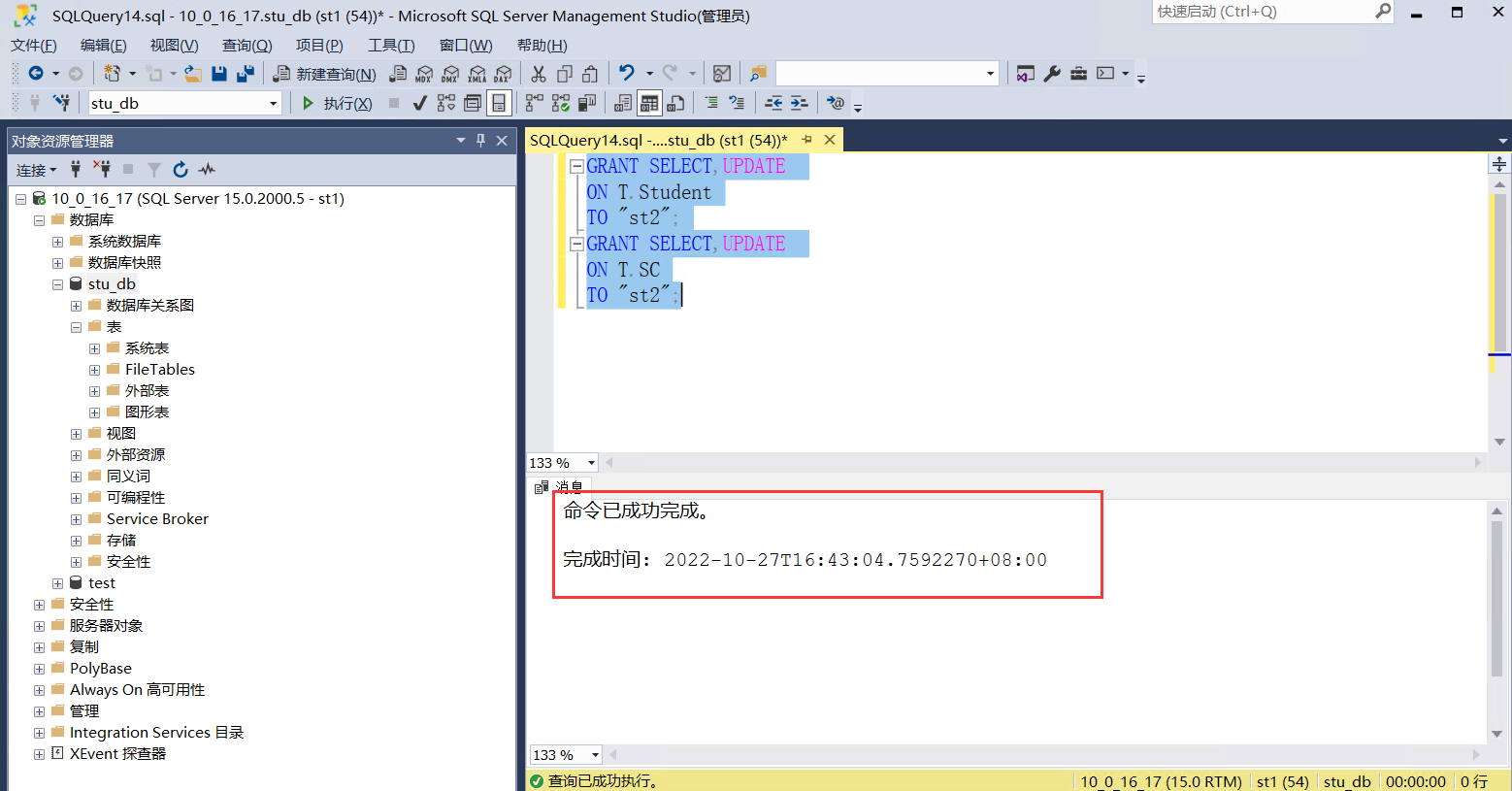1512x791 pixels.
Task: Click the XMLA query icon
Action: tap(477, 74)
